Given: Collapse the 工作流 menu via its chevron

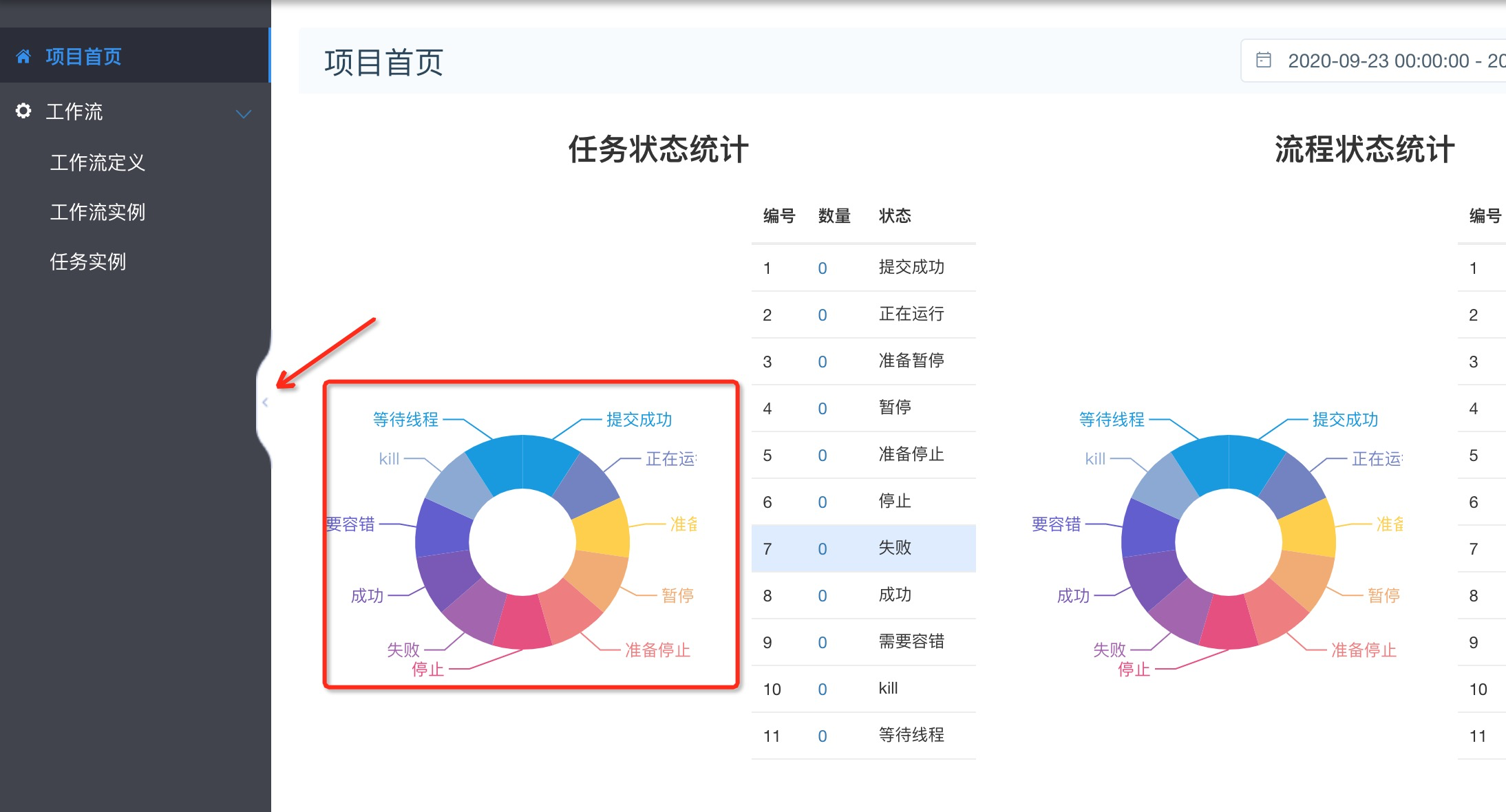Looking at the screenshot, I should 243,114.
